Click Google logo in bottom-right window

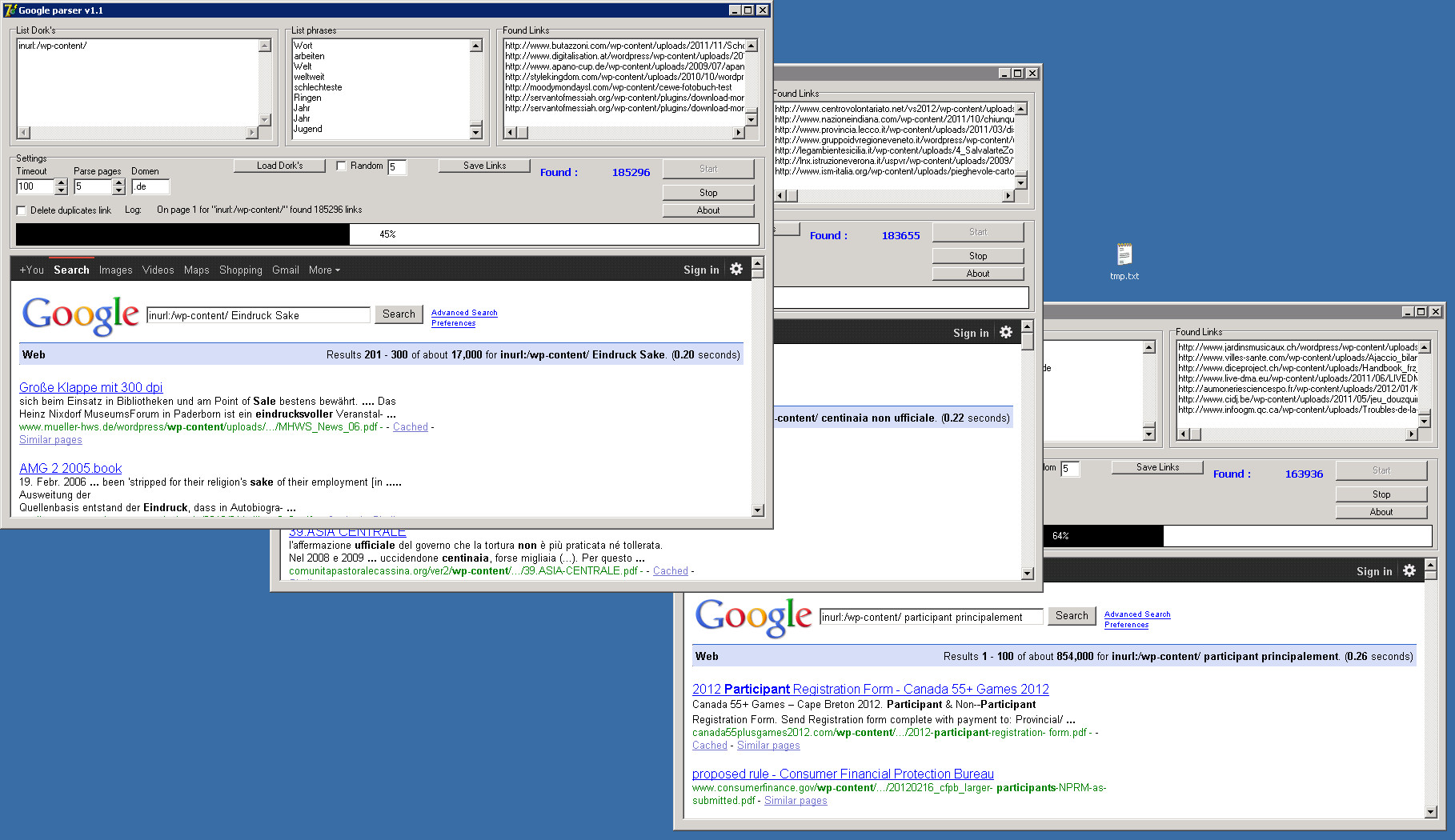pyautogui.click(x=753, y=617)
